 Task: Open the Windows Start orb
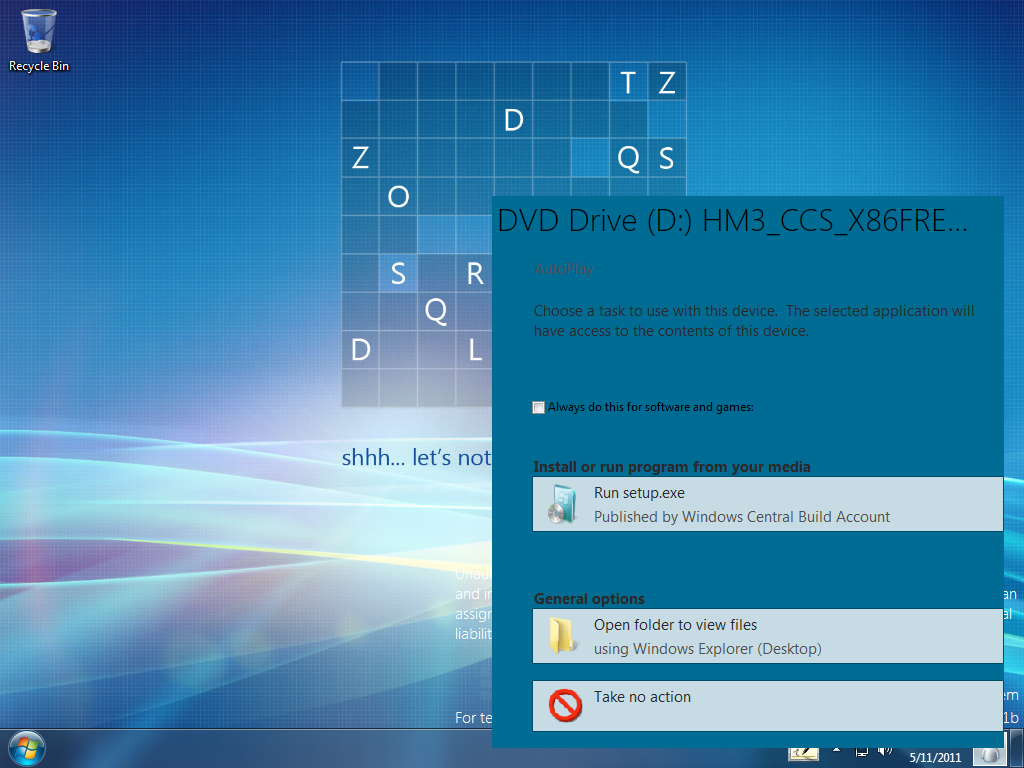click(x=26, y=749)
